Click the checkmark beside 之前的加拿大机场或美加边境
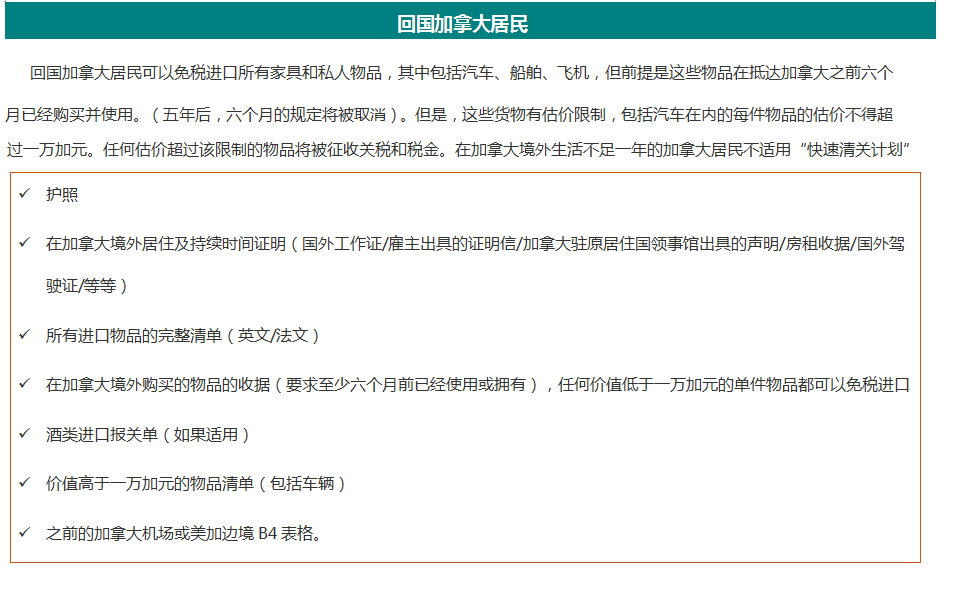 [x=24, y=533]
